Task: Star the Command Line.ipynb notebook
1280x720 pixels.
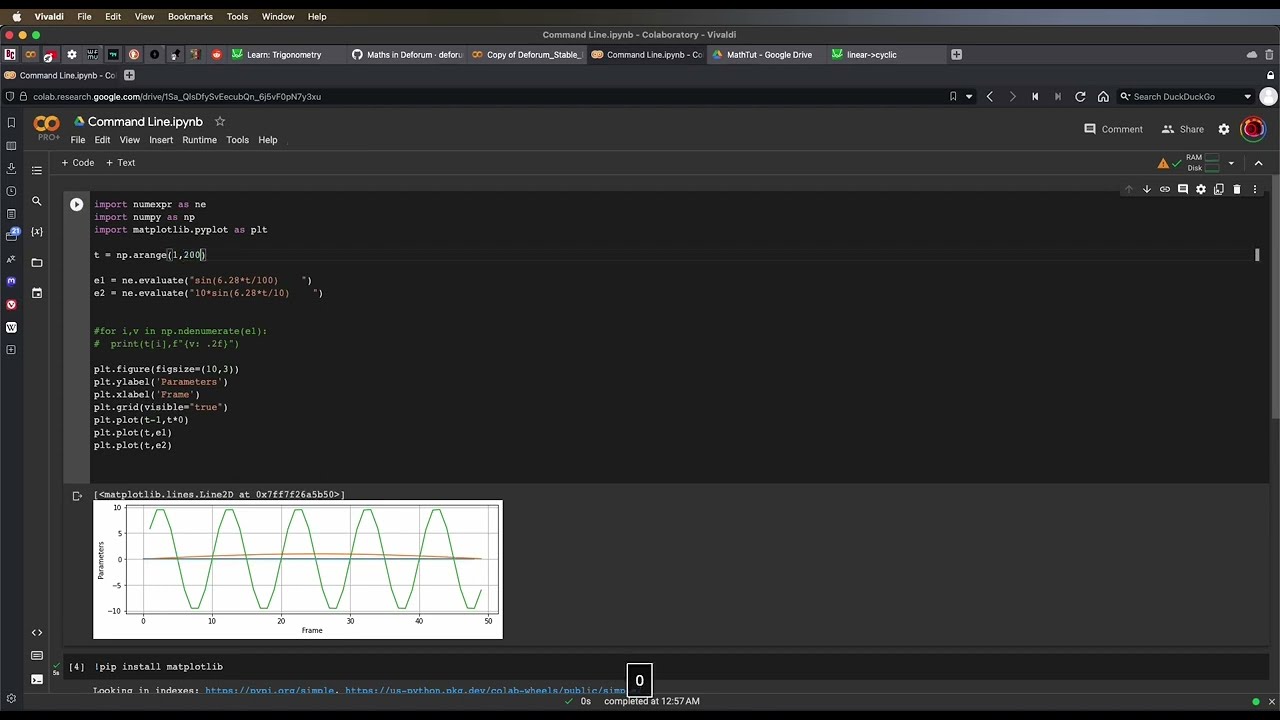Action: (x=220, y=121)
